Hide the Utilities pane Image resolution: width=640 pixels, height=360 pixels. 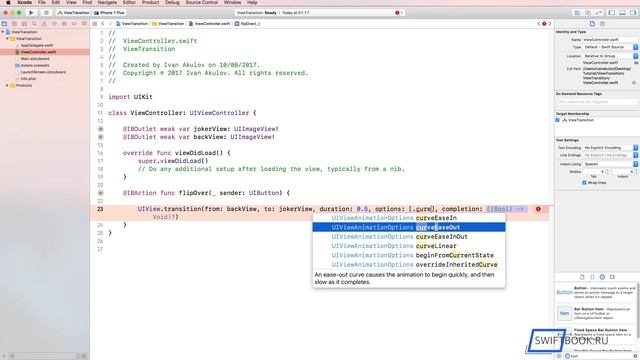pos(633,13)
